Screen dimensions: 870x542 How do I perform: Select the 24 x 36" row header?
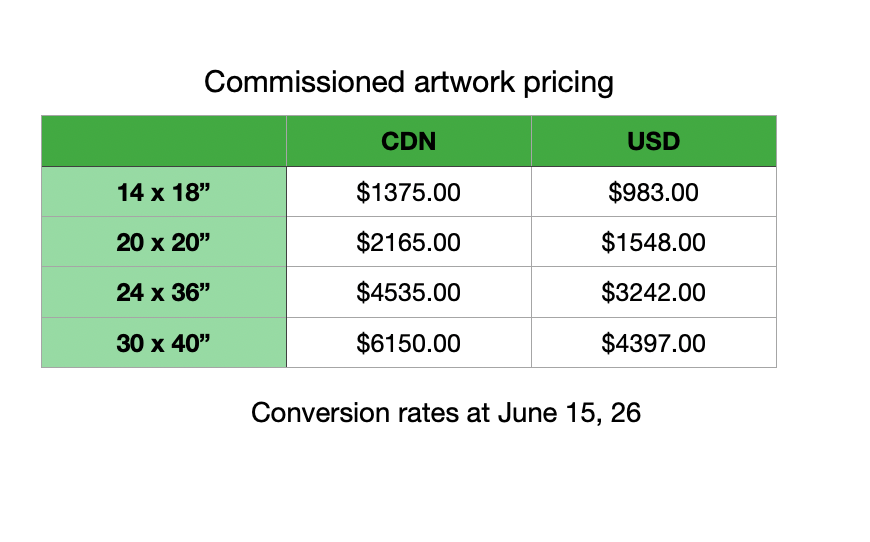164,292
